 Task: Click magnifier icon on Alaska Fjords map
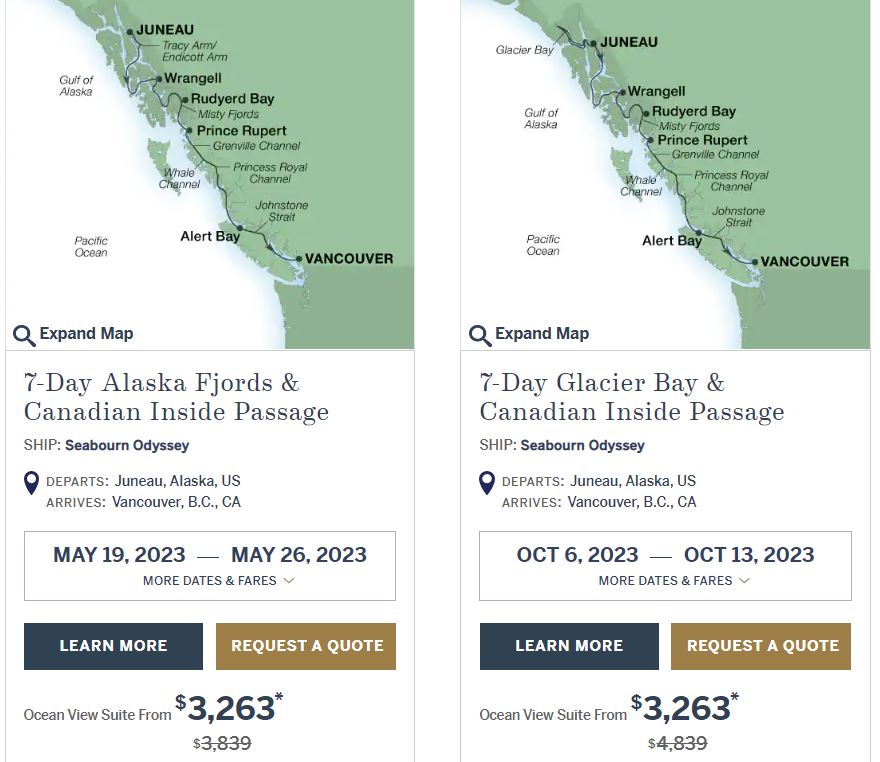click(x=24, y=336)
